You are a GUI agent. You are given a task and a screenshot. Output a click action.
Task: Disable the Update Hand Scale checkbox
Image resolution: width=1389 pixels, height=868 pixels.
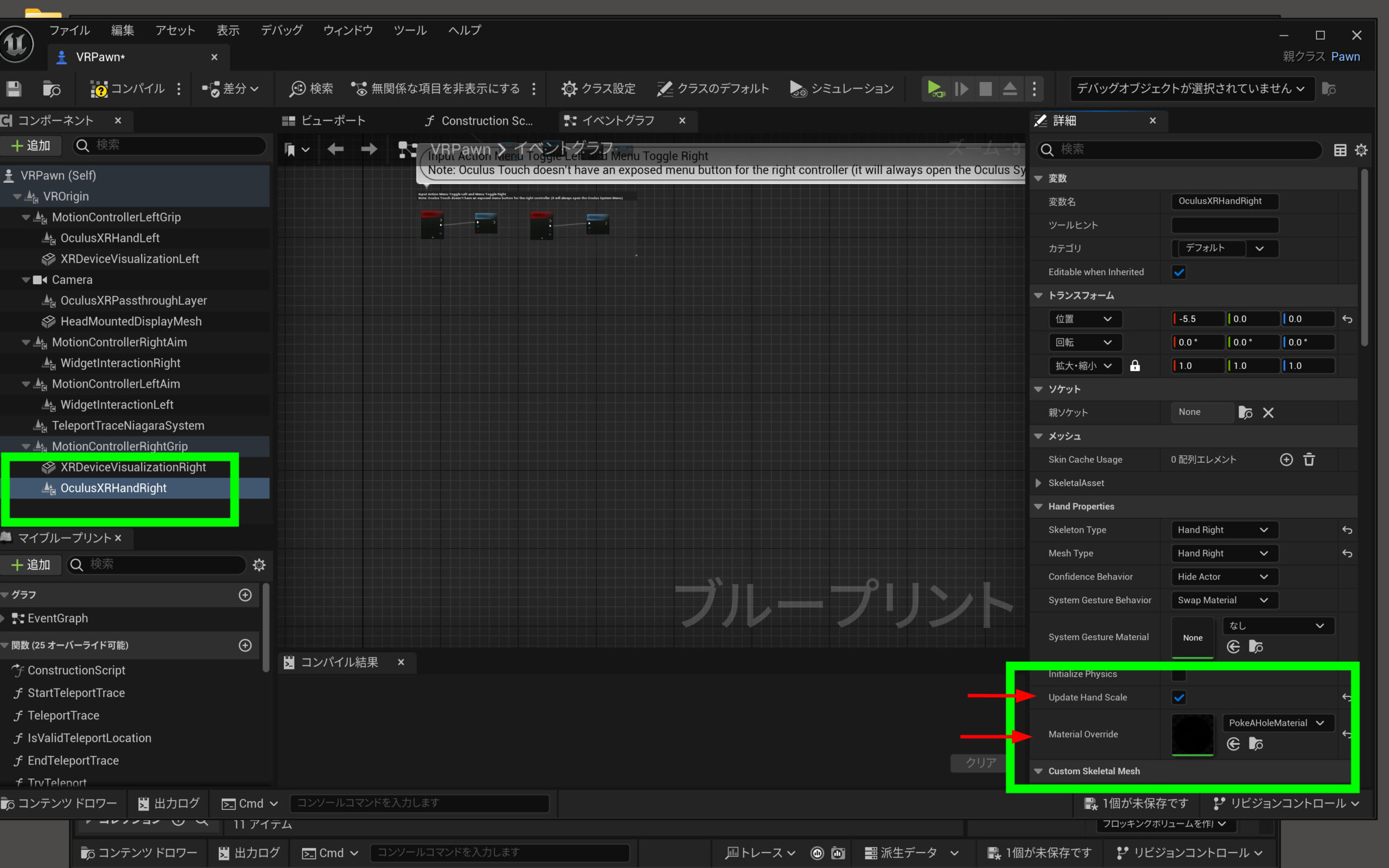click(1179, 698)
